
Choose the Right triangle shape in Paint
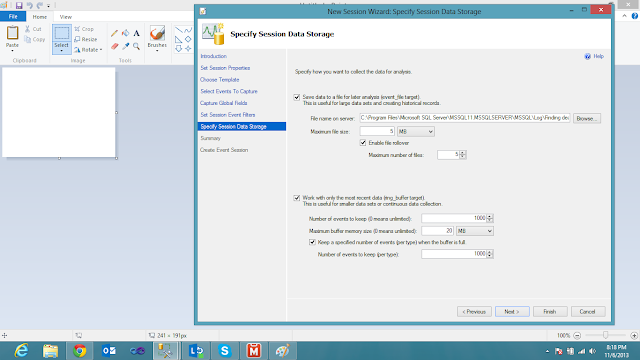pyautogui.click(x=179, y=40)
